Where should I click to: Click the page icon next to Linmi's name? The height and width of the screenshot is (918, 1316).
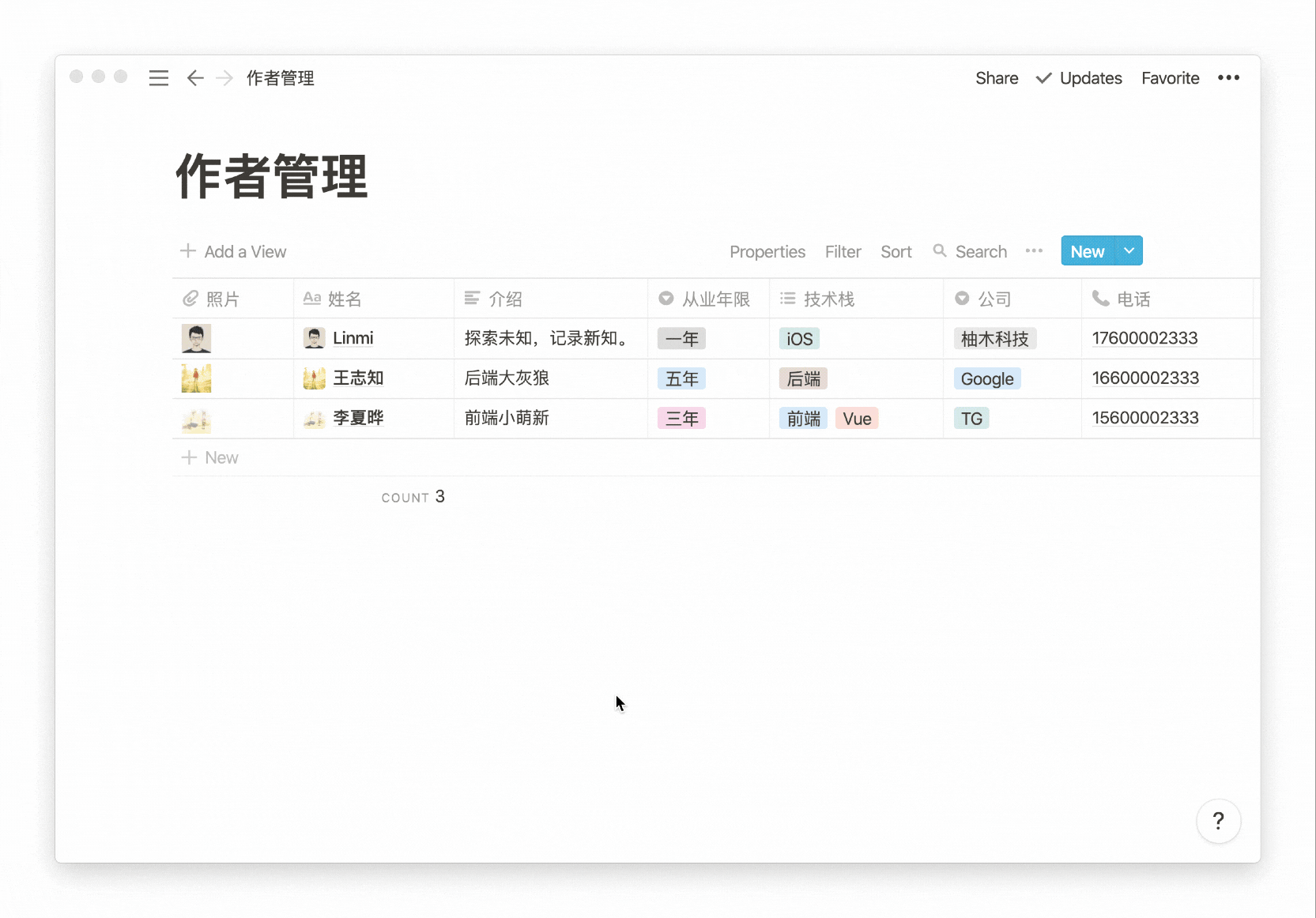[314, 338]
